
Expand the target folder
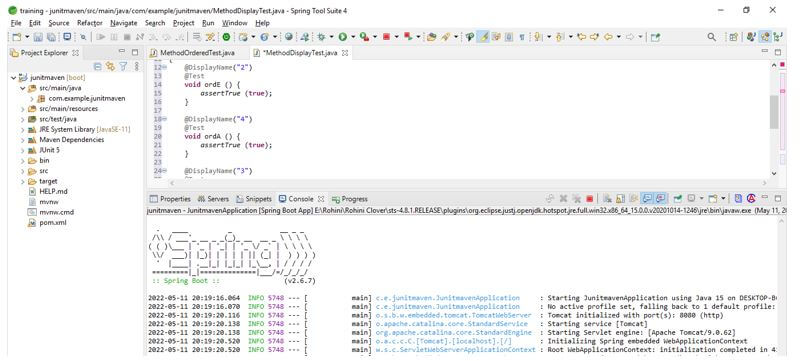coord(23,181)
